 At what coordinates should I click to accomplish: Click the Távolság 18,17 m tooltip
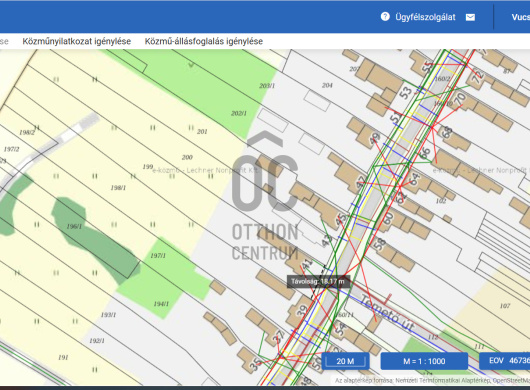pos(318,281)
